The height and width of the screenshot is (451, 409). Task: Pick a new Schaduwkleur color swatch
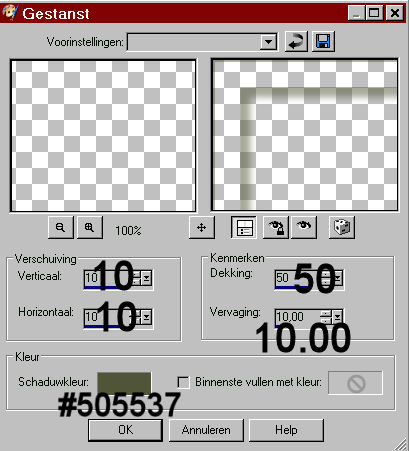coord(124,383)
